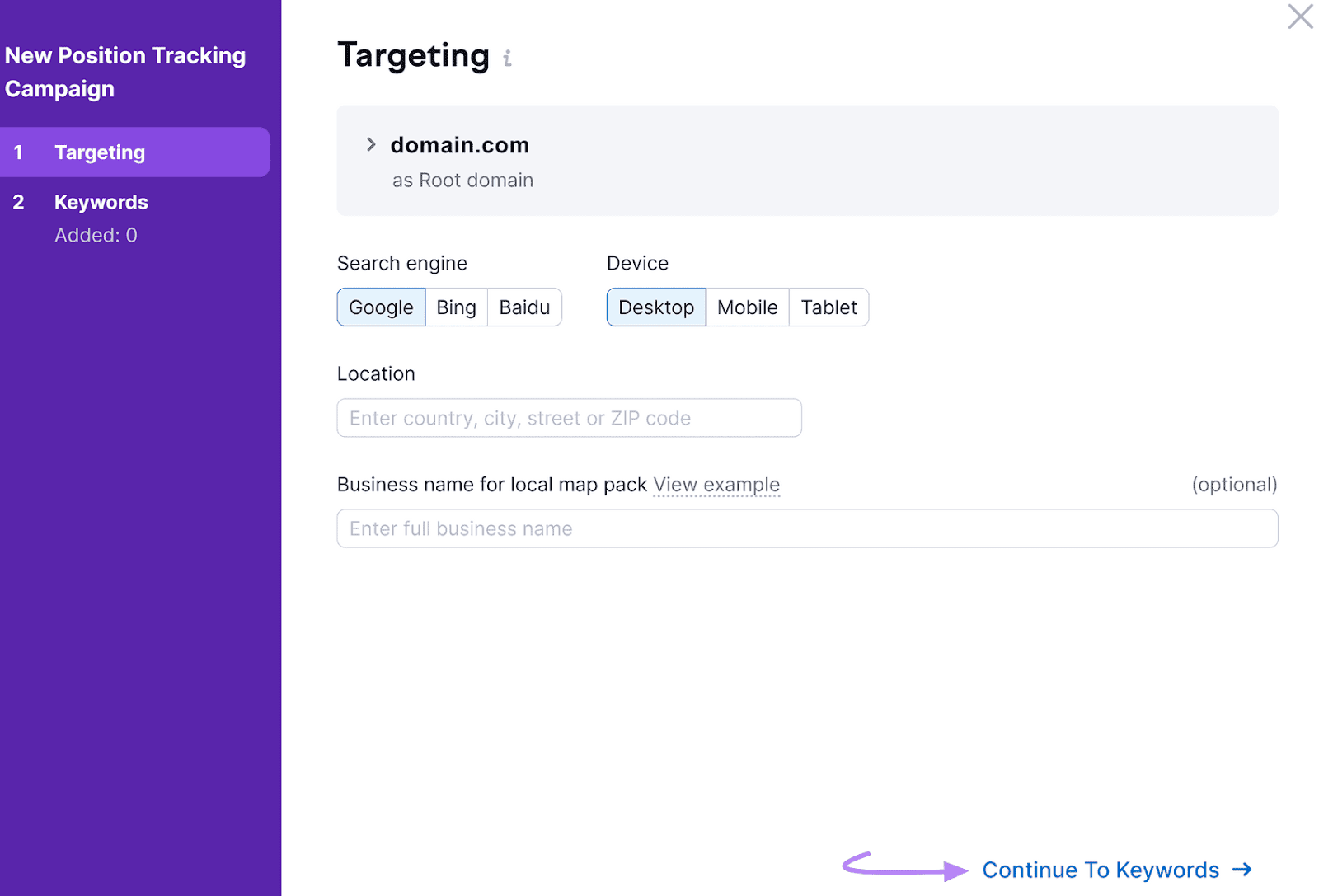Click the full business name field
This screenshot has height=896, width=1319.
tap(806, 528)
